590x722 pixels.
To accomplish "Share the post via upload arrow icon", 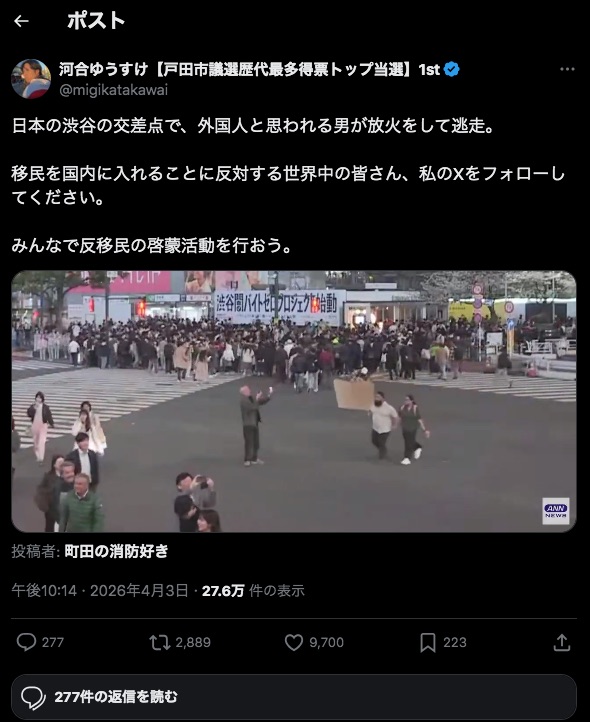I will [561, 642].
